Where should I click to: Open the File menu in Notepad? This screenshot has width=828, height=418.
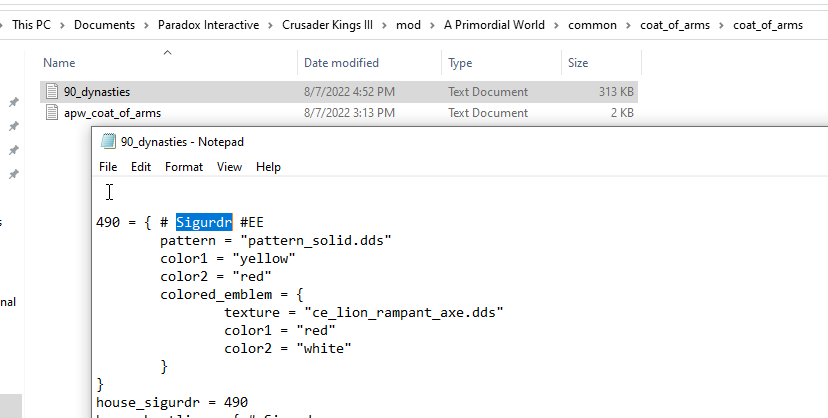pos(108,167)
